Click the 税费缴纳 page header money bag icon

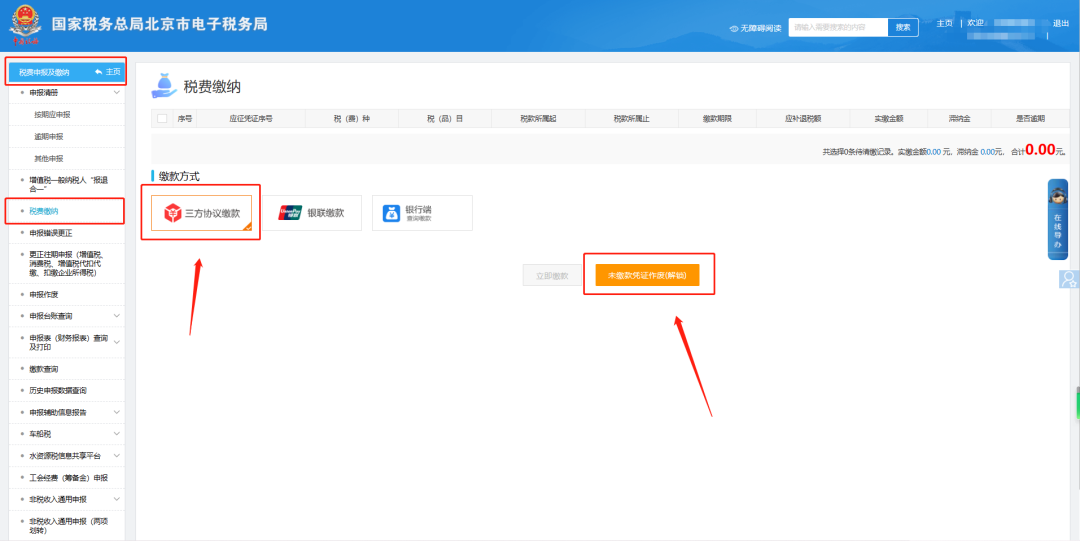click(x=164, y=85)
